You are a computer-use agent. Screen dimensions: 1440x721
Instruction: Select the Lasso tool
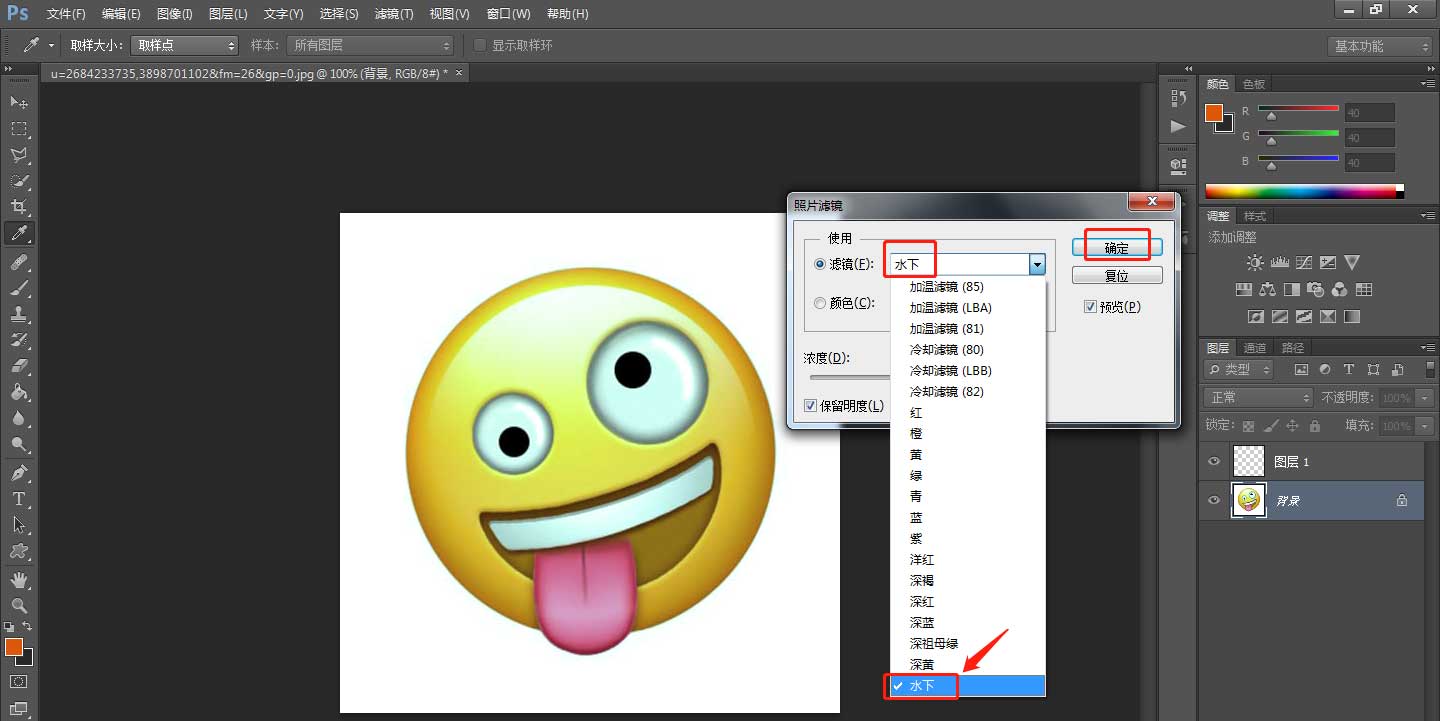pyautogui.click(x=19, y=154)
